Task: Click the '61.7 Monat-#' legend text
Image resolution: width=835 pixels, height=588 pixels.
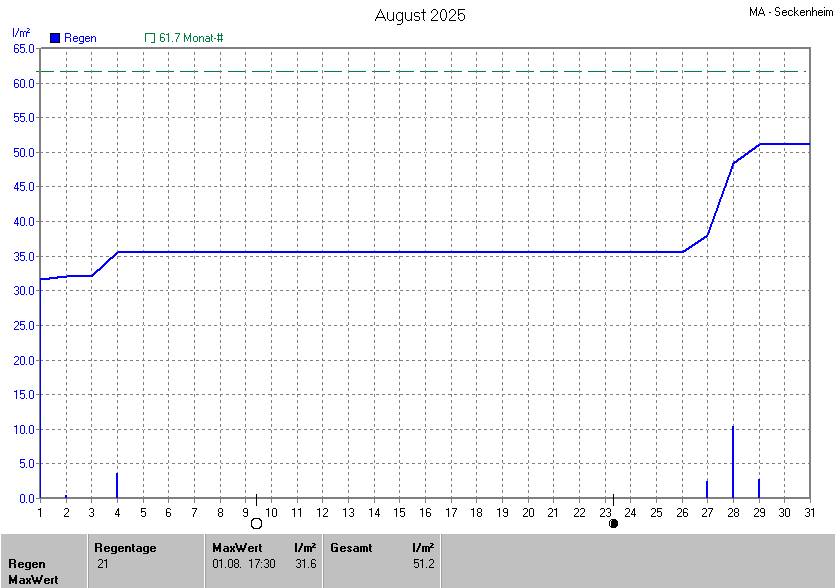Action: [x=191, y=38]
